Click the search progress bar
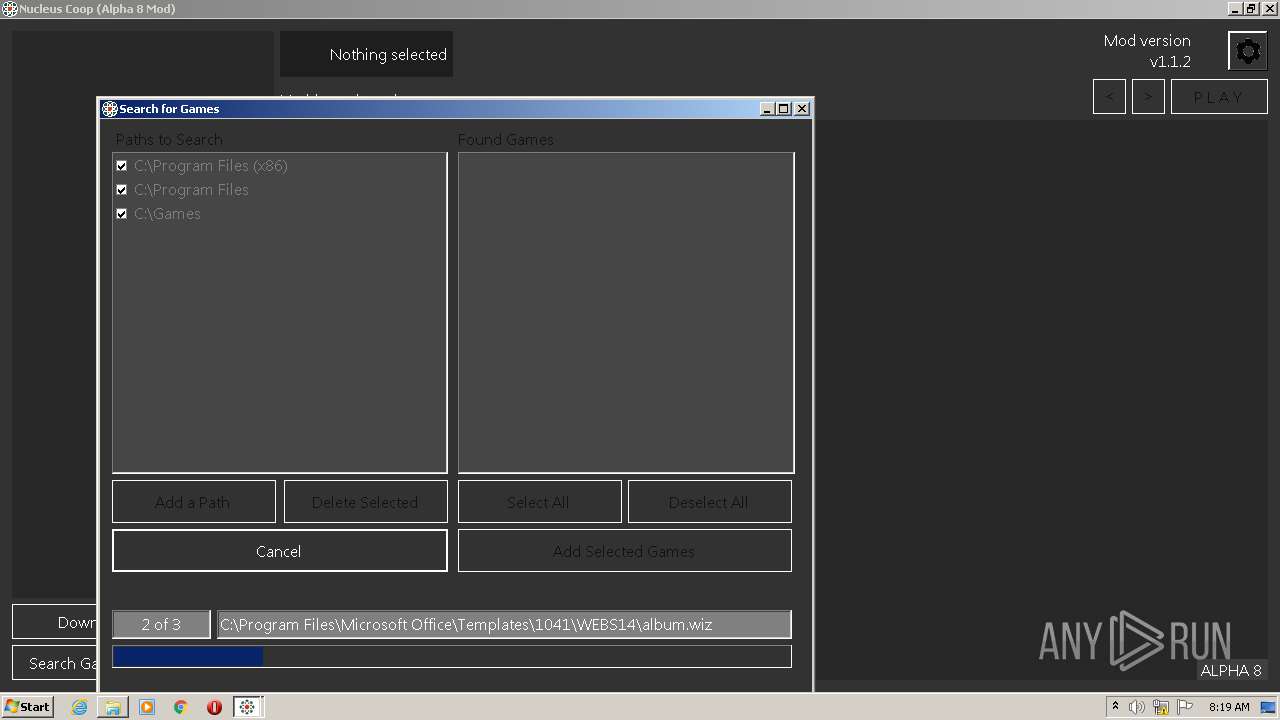Screen dimensions: 1280x720 click(x=452, y=656)
